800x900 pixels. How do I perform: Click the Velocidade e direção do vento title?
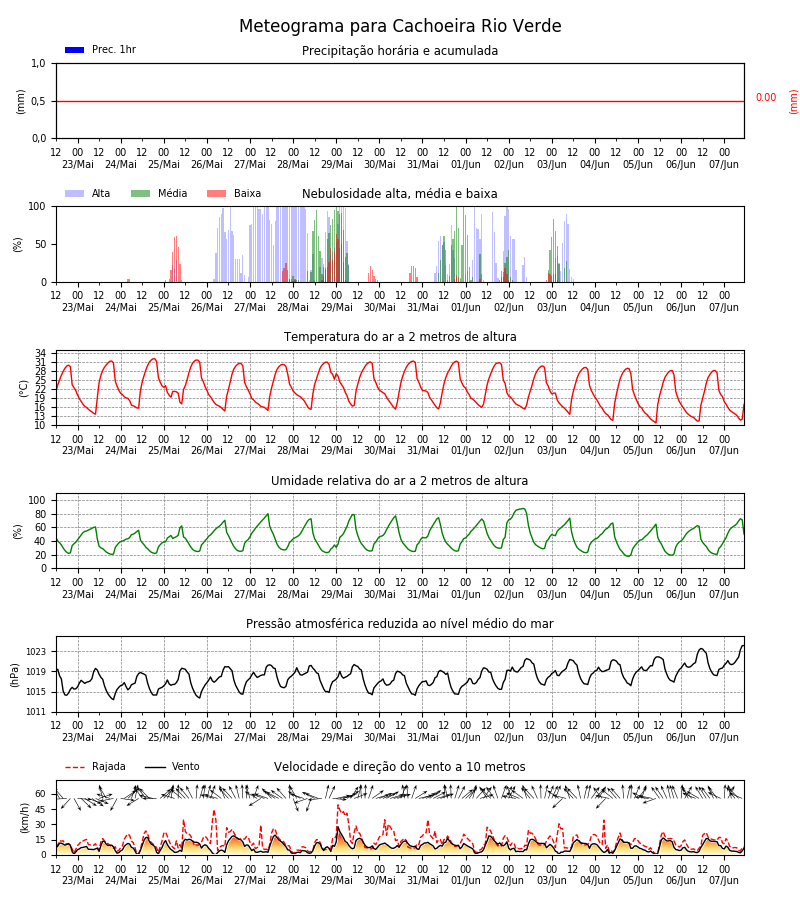click(x=399, y=767)
